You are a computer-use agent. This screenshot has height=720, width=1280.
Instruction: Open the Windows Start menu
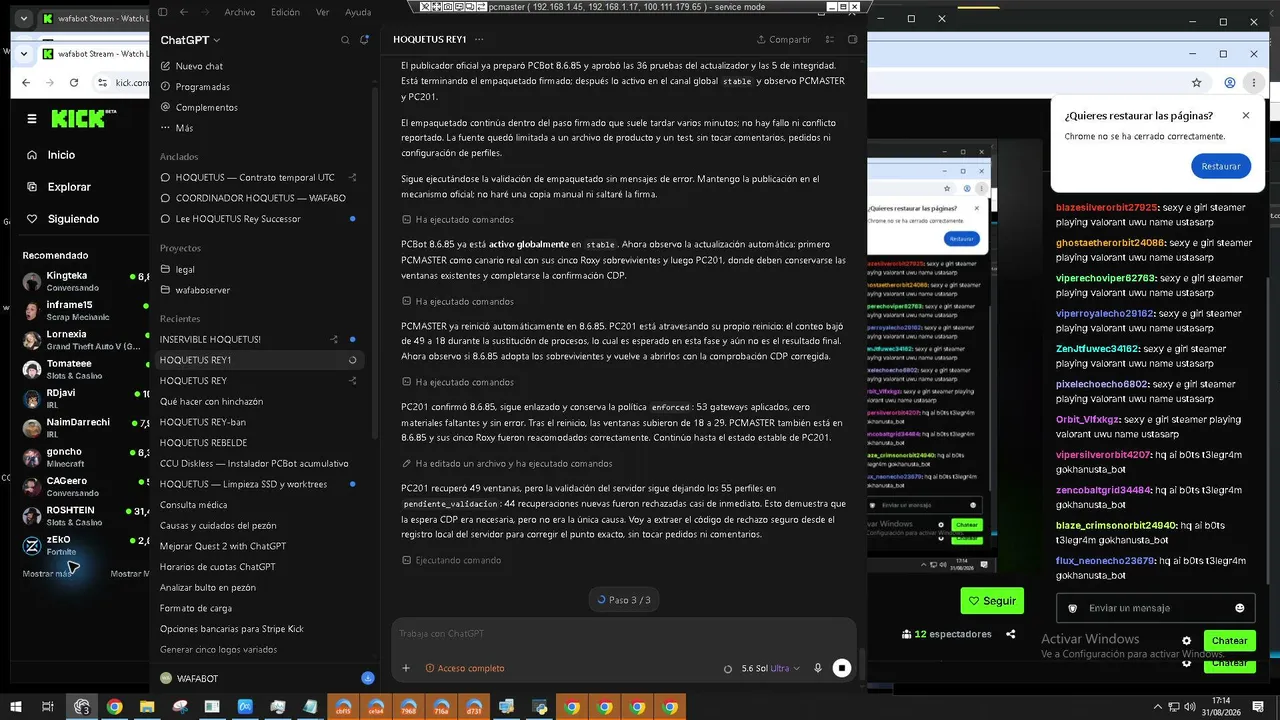pos(14,707)
